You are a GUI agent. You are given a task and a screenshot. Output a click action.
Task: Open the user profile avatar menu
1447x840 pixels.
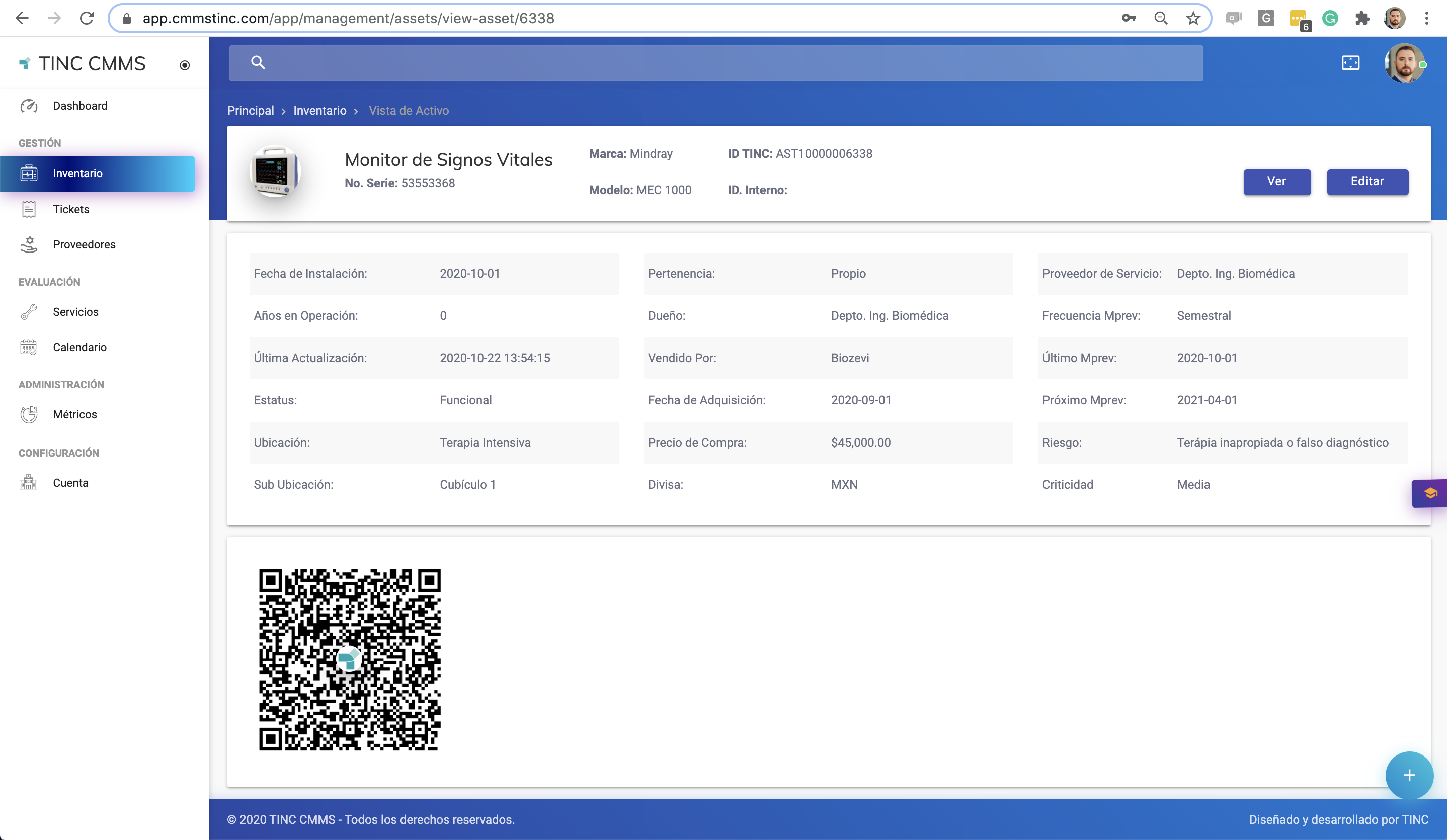pyautogui.click(x=1405, y=63)
